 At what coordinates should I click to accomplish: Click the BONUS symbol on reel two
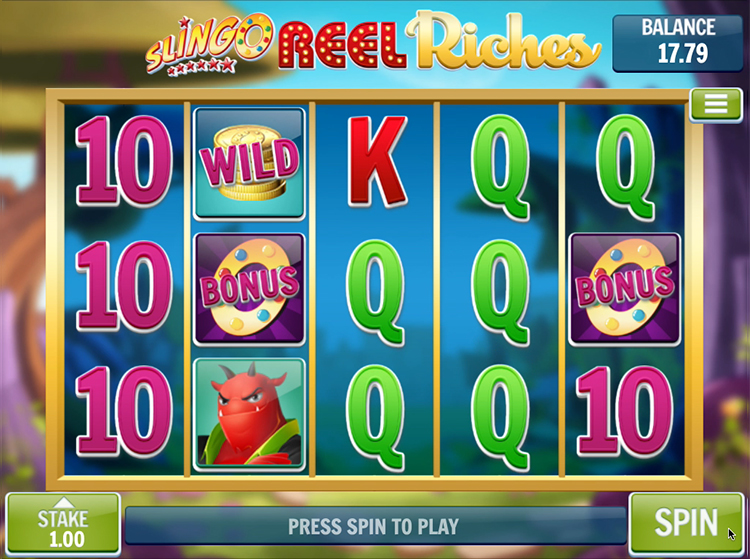pyautogui.click(x=249, y=289)
